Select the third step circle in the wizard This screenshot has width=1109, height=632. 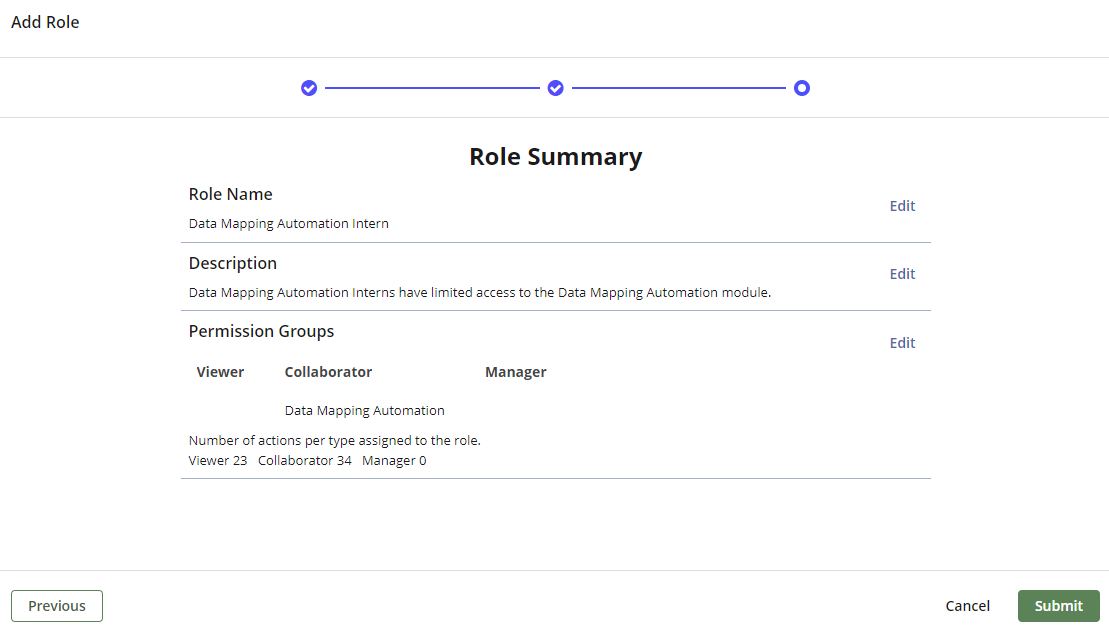pyautogui.click(x=802, y=88)
